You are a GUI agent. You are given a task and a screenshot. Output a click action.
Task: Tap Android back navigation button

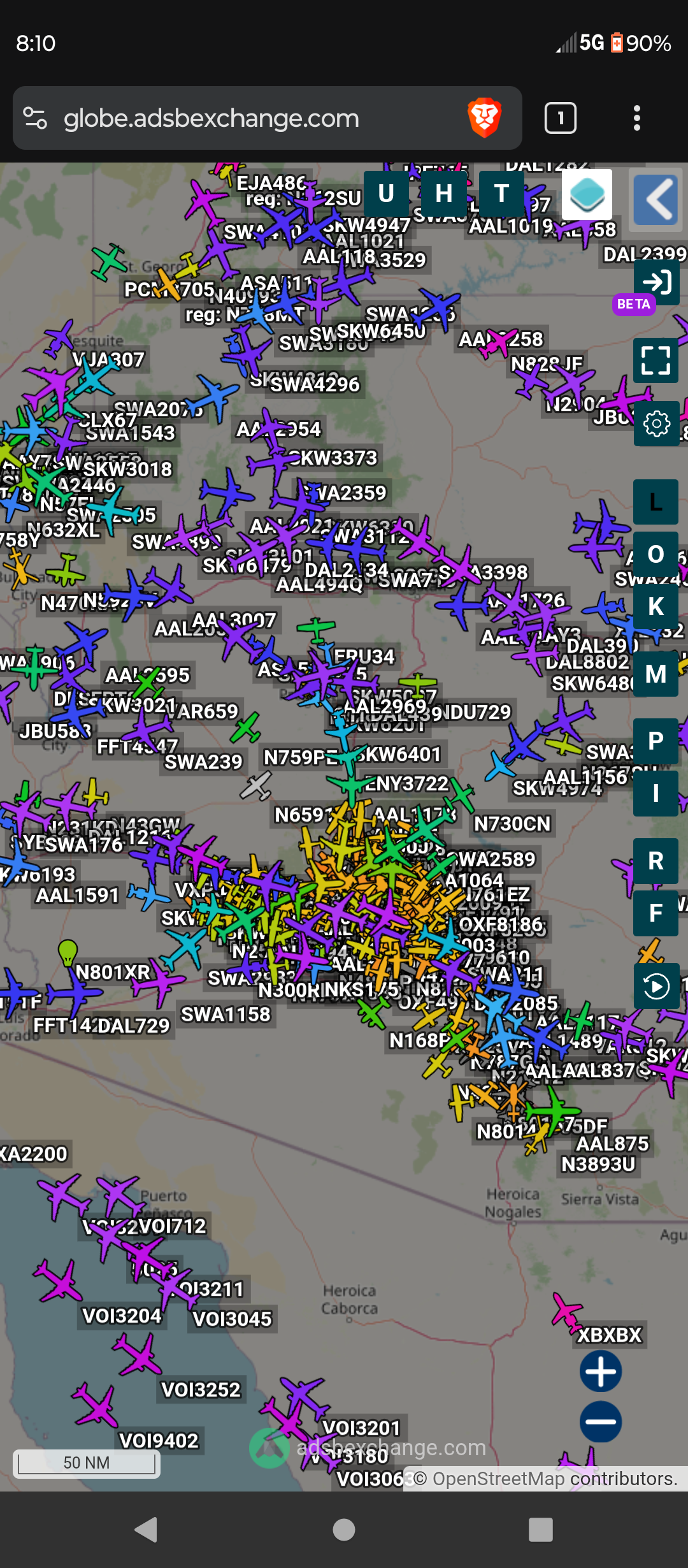(147, 1530)
